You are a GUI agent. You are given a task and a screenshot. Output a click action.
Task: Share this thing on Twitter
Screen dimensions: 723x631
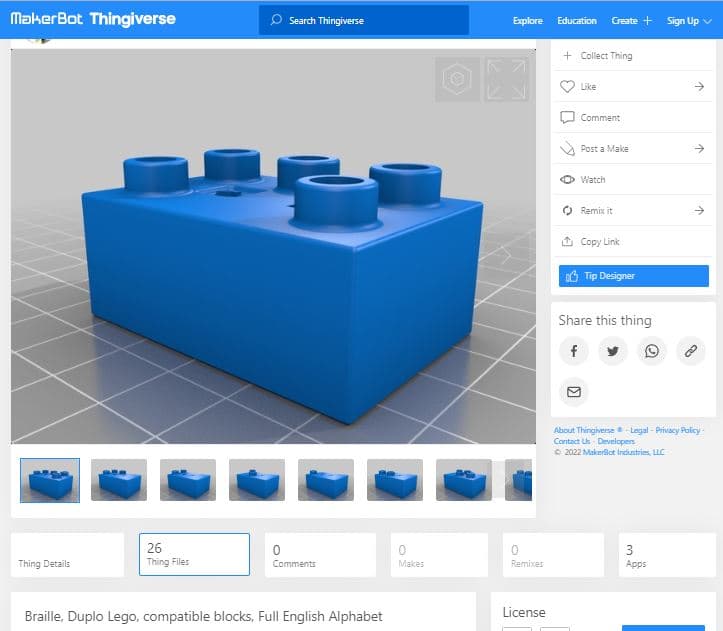[613, 351]
